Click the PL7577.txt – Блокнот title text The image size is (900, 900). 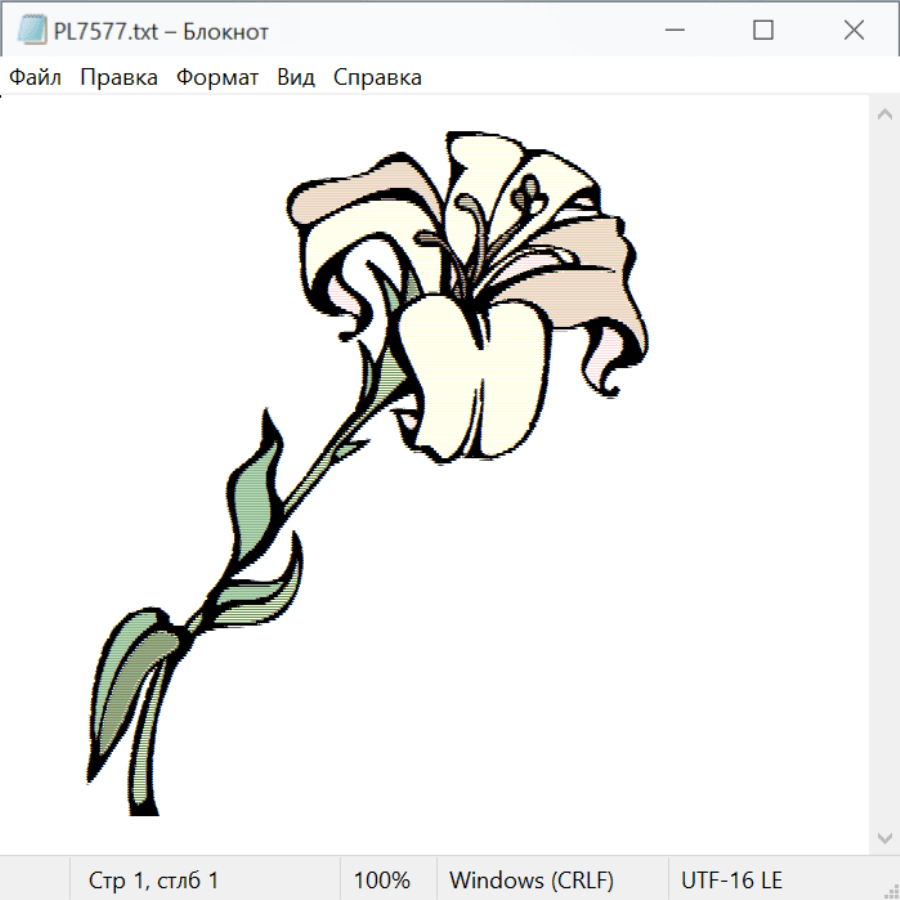(175, 31)
